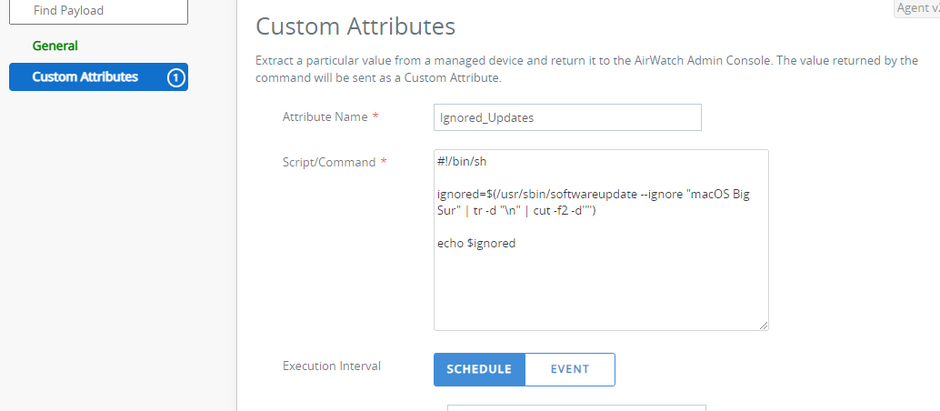Click the Agent version tag
The height and width of the screenshot is (411, 940).
coord(917,8)
